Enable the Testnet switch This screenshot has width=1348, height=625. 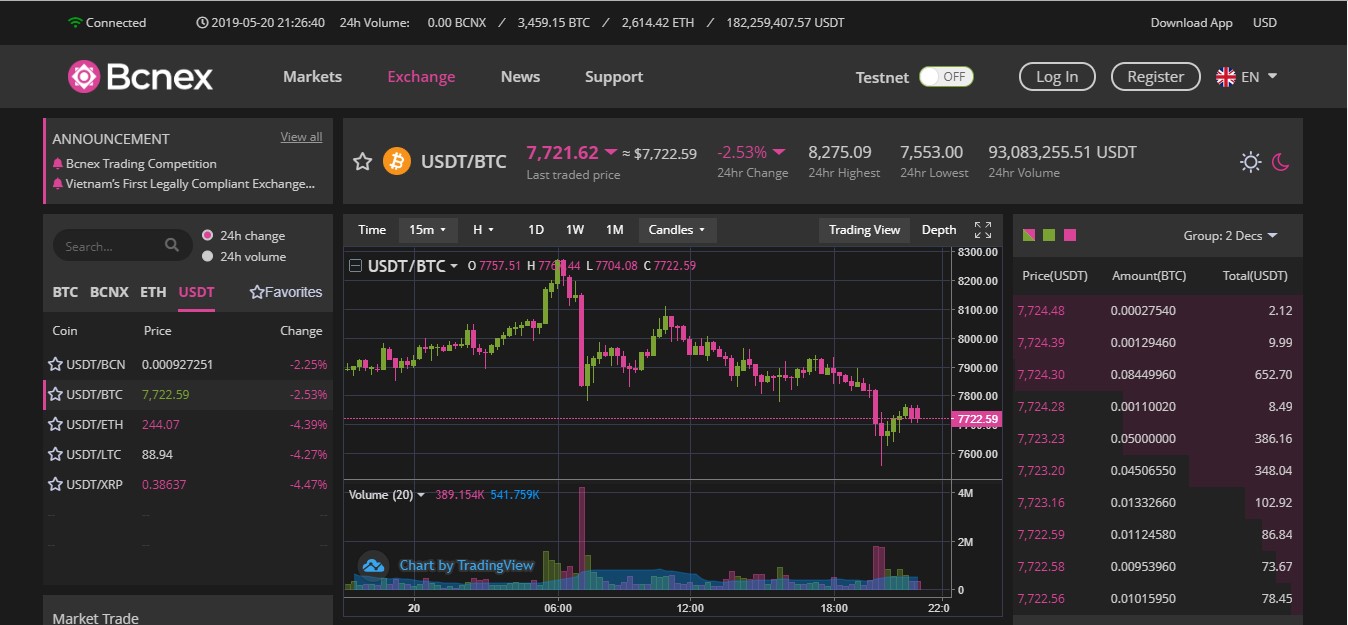click(946, 76)
